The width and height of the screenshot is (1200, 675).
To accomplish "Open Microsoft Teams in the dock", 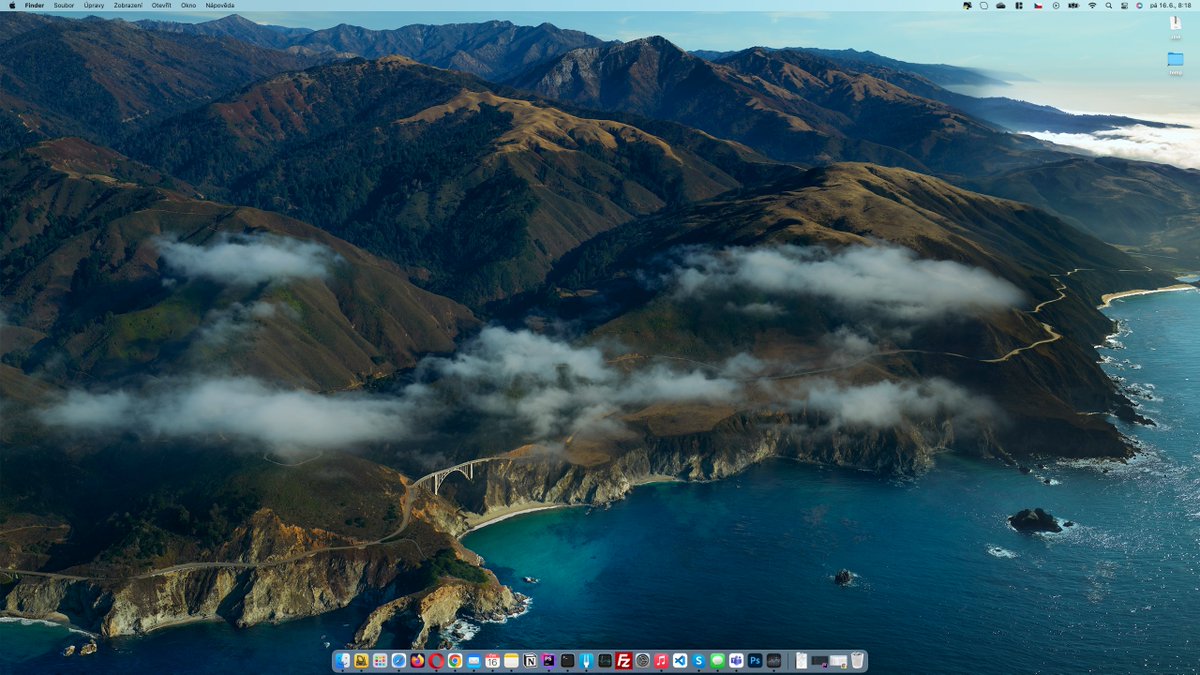I will click(x=736, y=661).
